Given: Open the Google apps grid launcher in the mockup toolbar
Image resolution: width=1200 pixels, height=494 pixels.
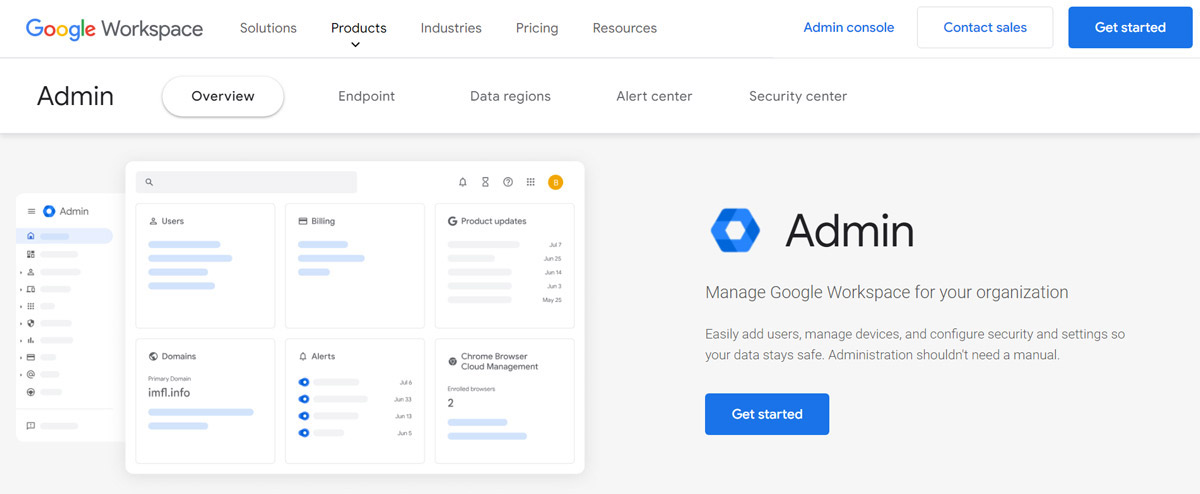Looking at the screenshot, I should click(x=531, y=182).
